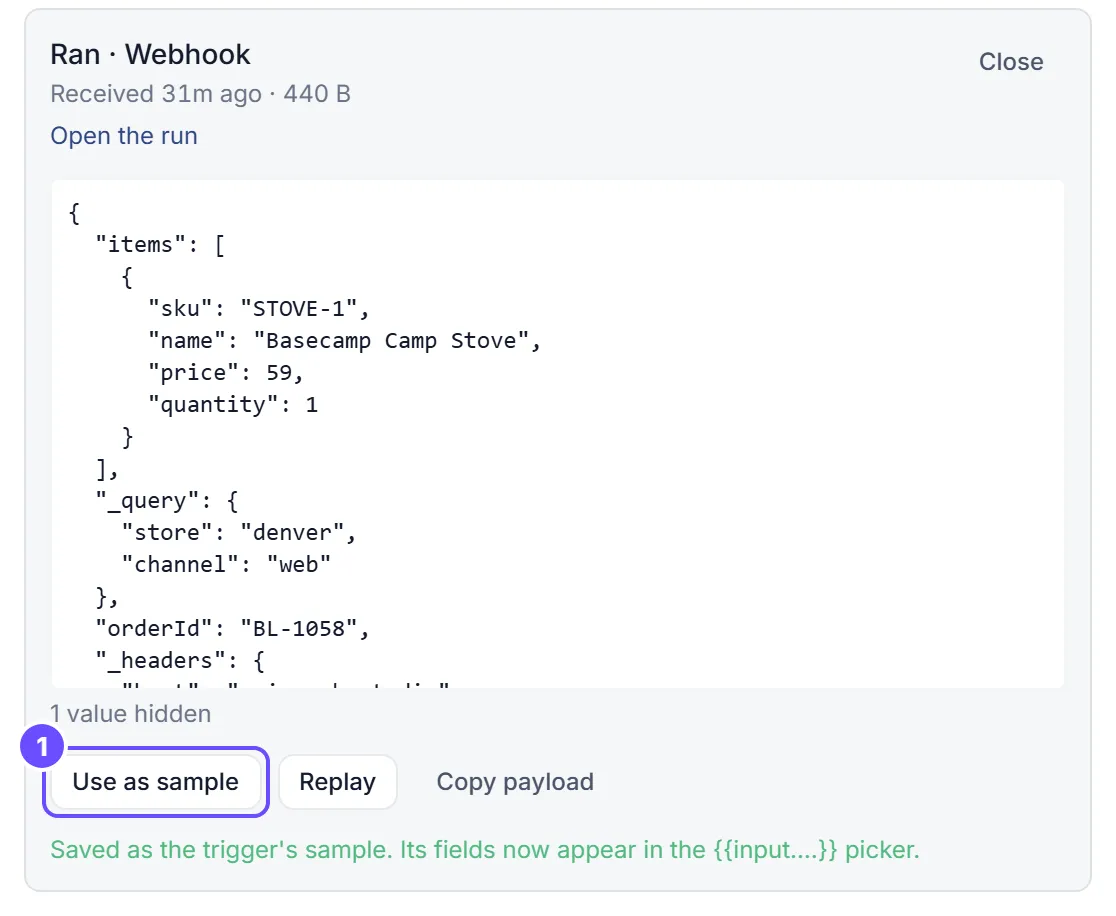Click the "sku": "STOVE-1" line
The height and width of the screenshot is (916, 1116).
pos(258,309)
